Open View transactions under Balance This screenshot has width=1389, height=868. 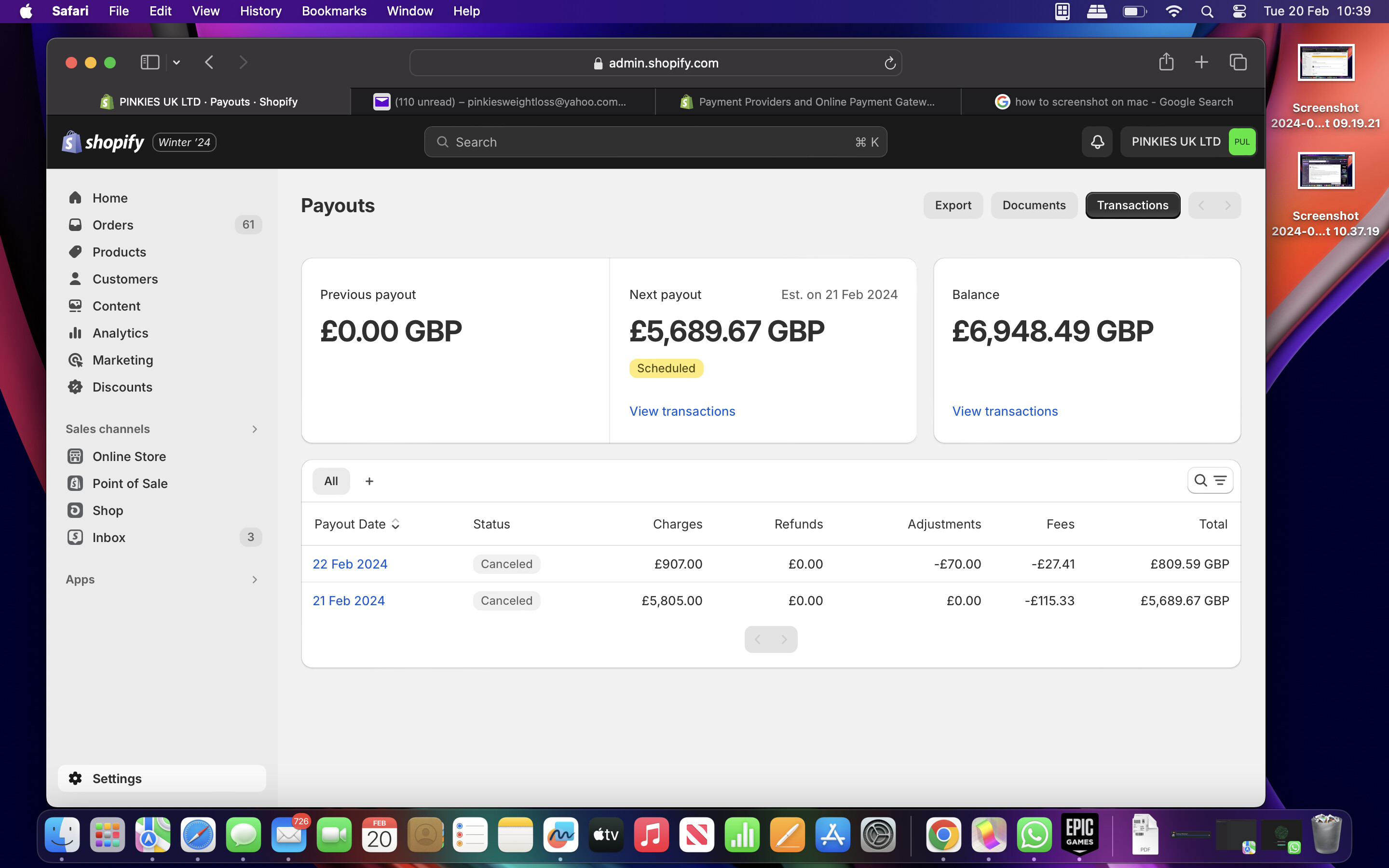point(1005,411)
